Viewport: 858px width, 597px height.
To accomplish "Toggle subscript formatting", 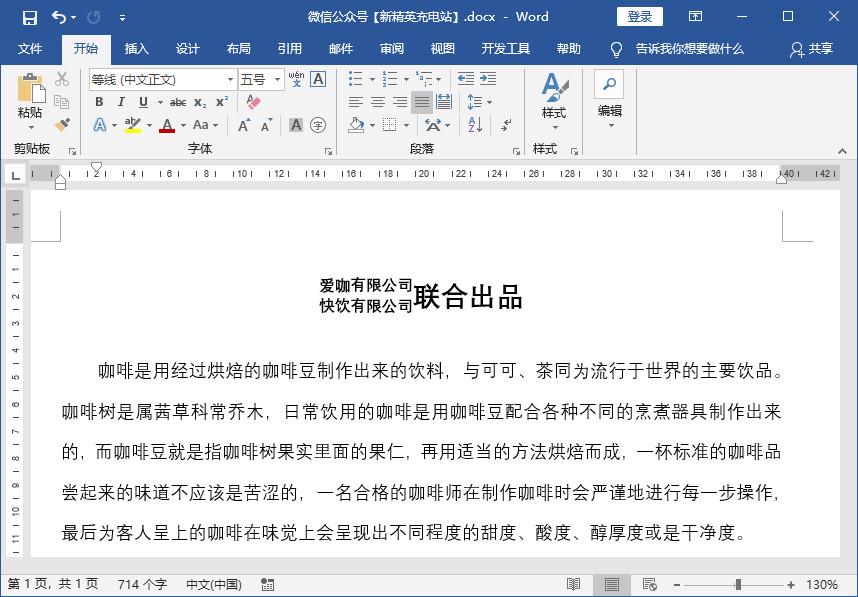I will click(x=200, y=102).
